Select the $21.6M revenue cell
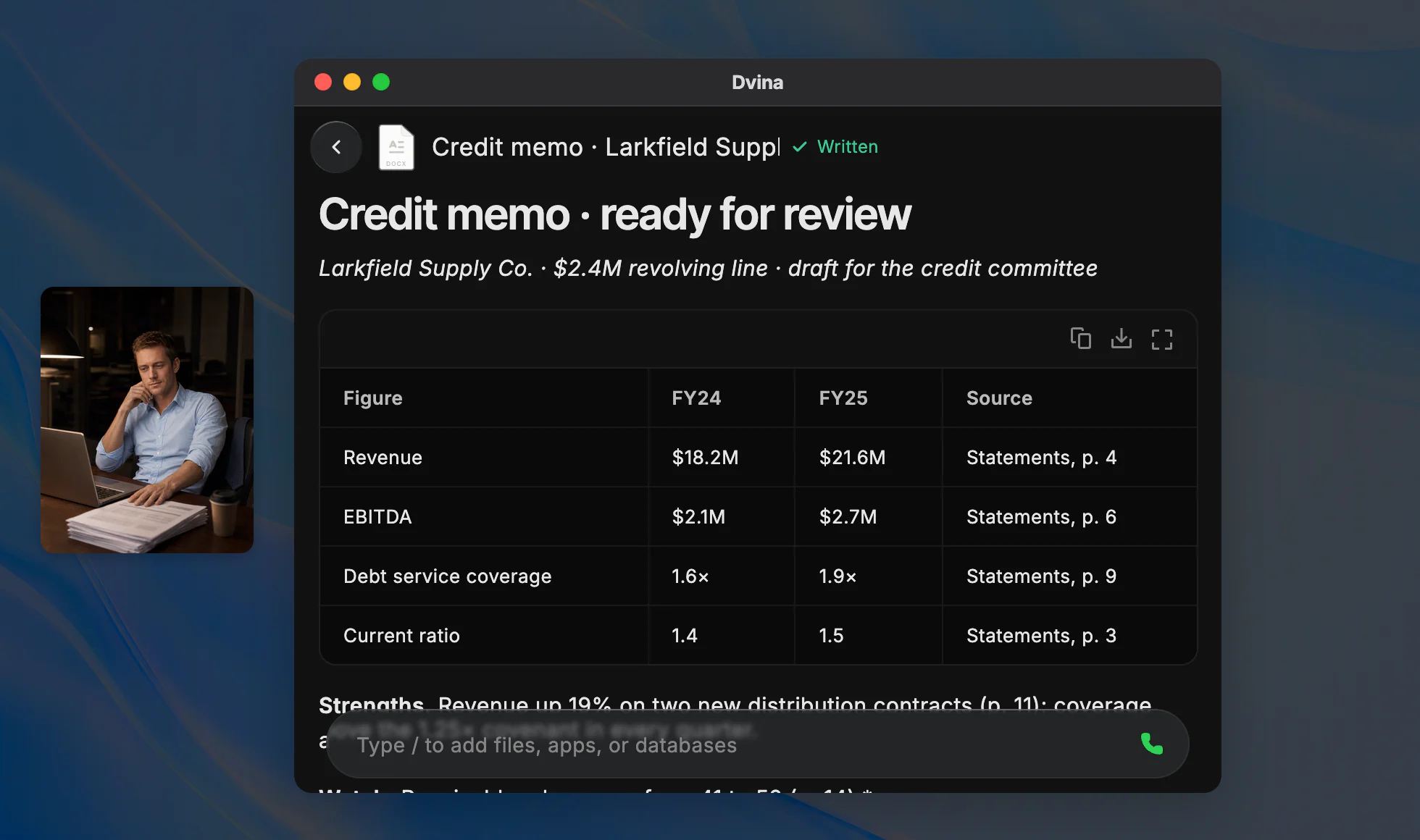 tap(852, 457)
